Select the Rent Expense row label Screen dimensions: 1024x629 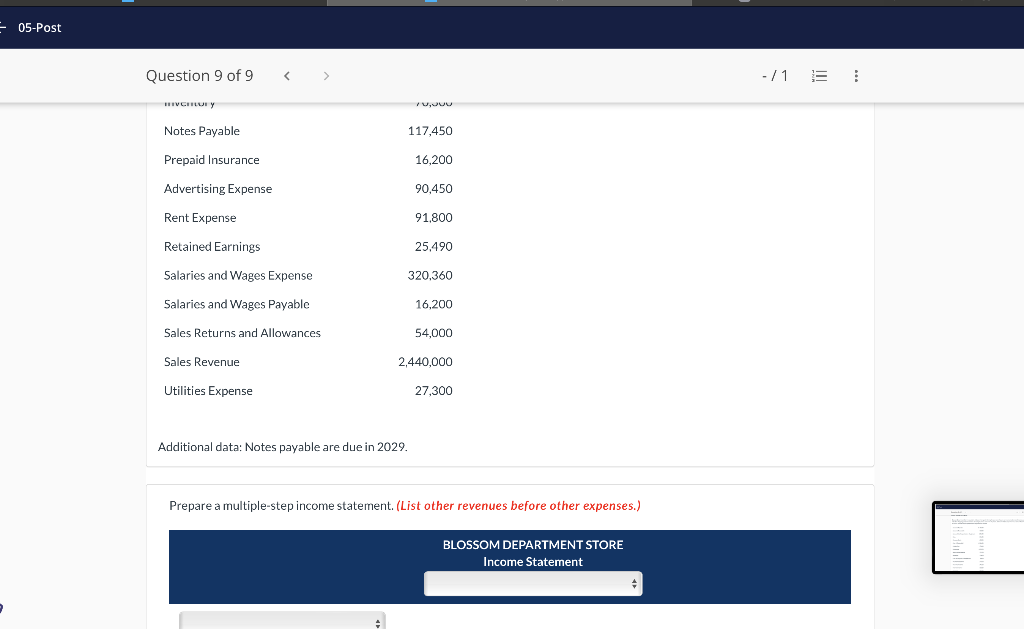[200, 218]
